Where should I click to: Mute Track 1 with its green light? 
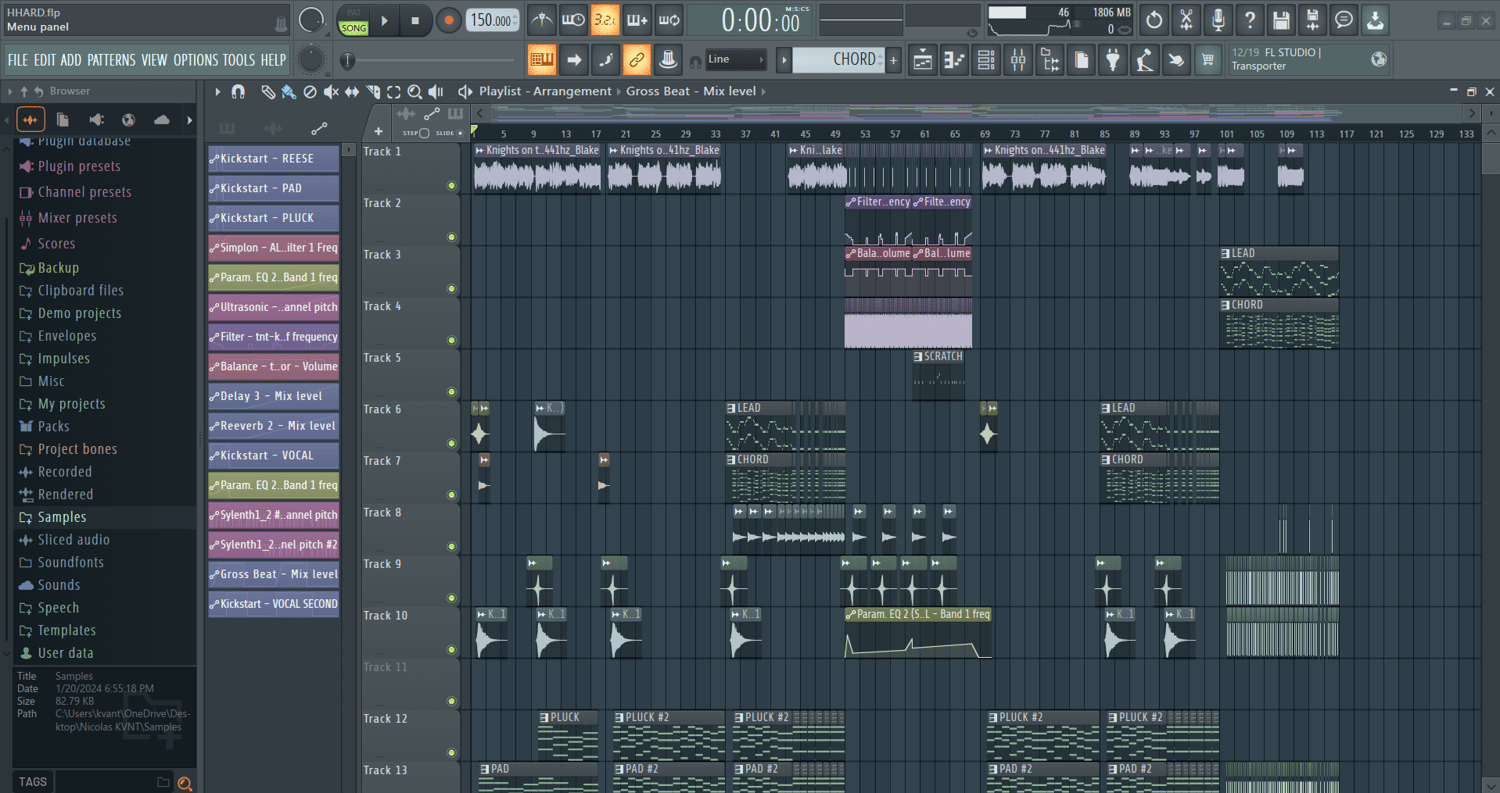[452, 185]
